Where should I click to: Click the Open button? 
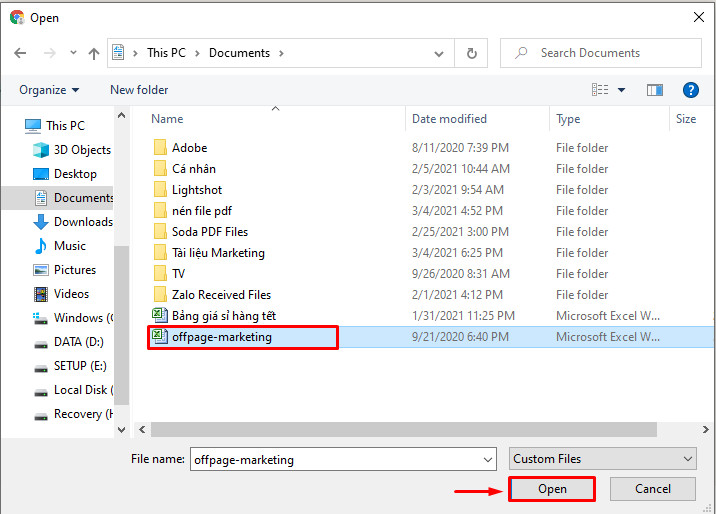coord(552,489)
